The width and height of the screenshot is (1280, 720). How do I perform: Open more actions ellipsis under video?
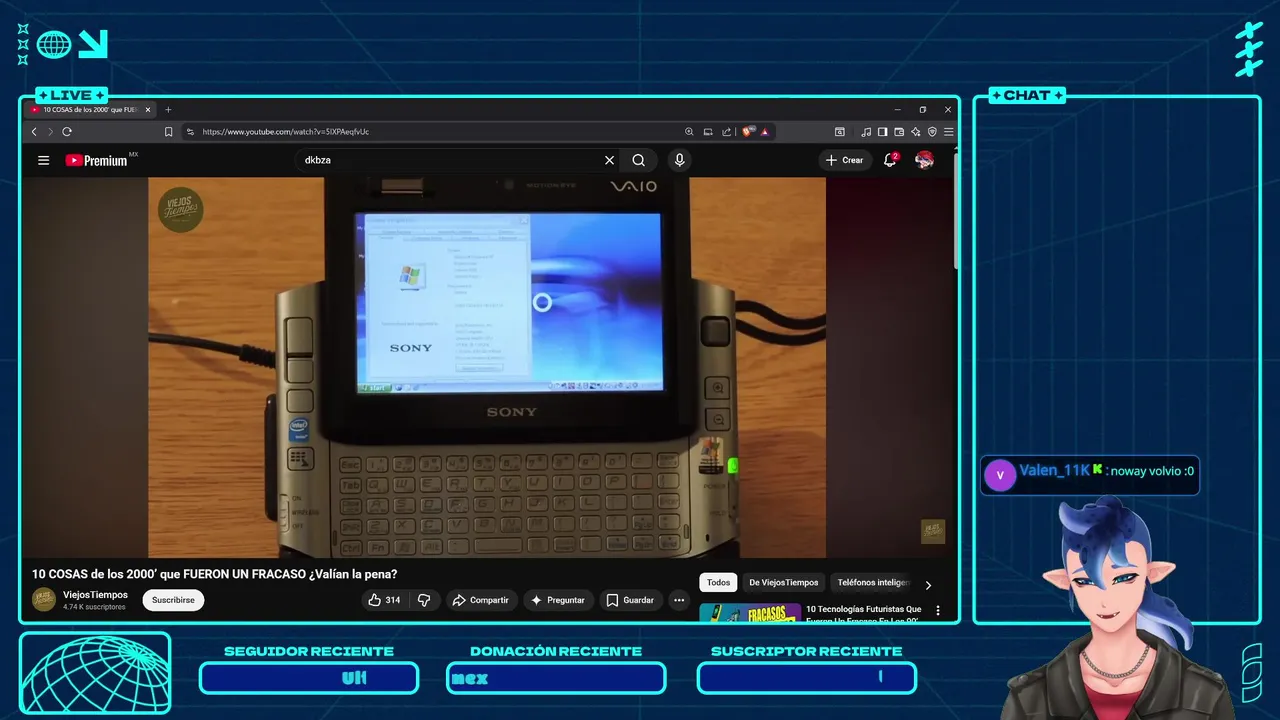(679, 600)
